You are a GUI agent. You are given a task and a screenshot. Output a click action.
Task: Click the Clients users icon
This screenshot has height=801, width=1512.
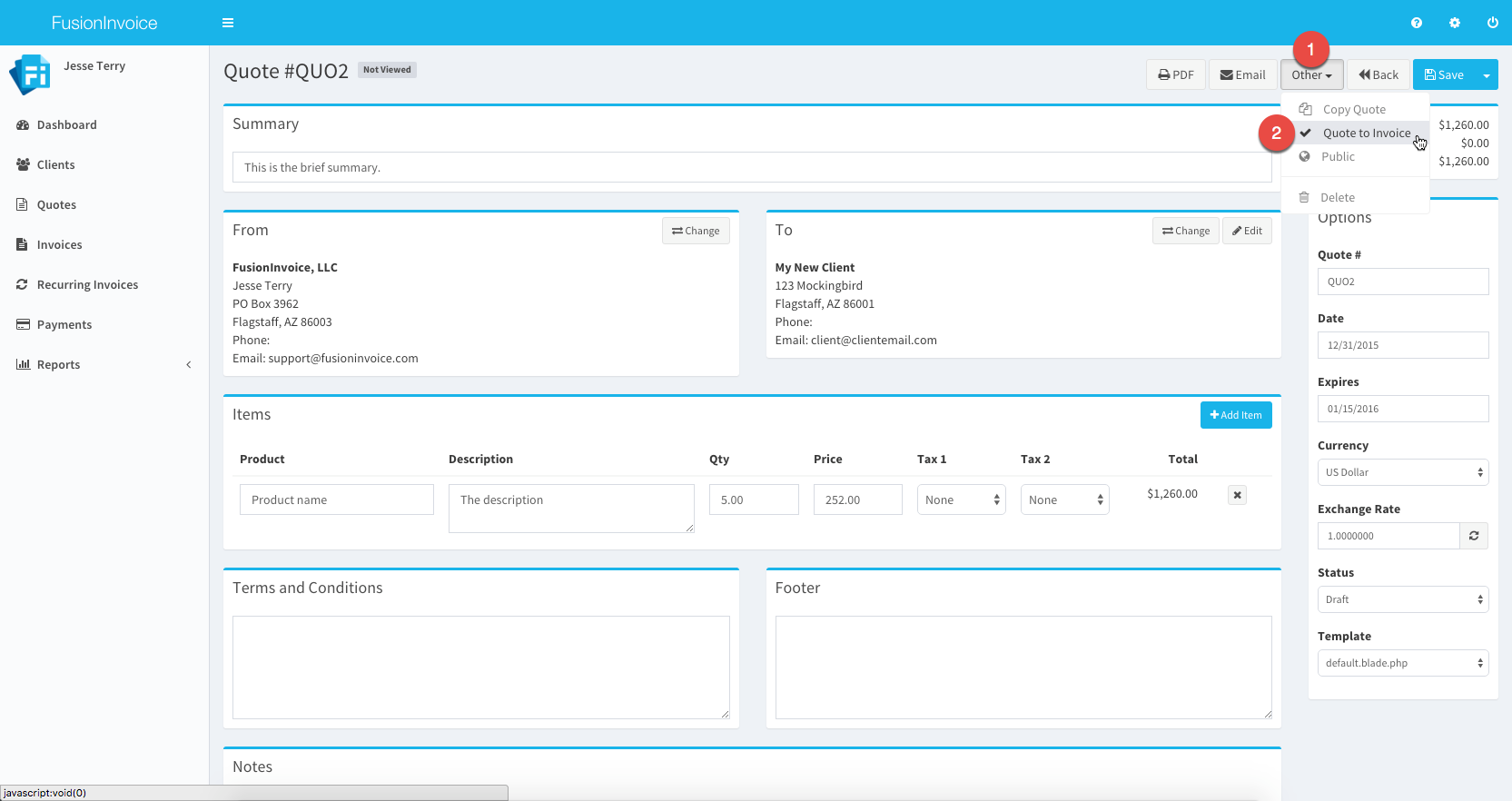(23, 164)
